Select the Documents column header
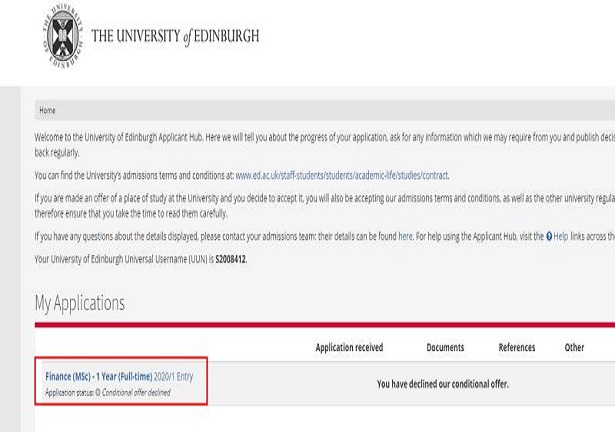Viewport: 615px width, 432px height. coord(445,347)
